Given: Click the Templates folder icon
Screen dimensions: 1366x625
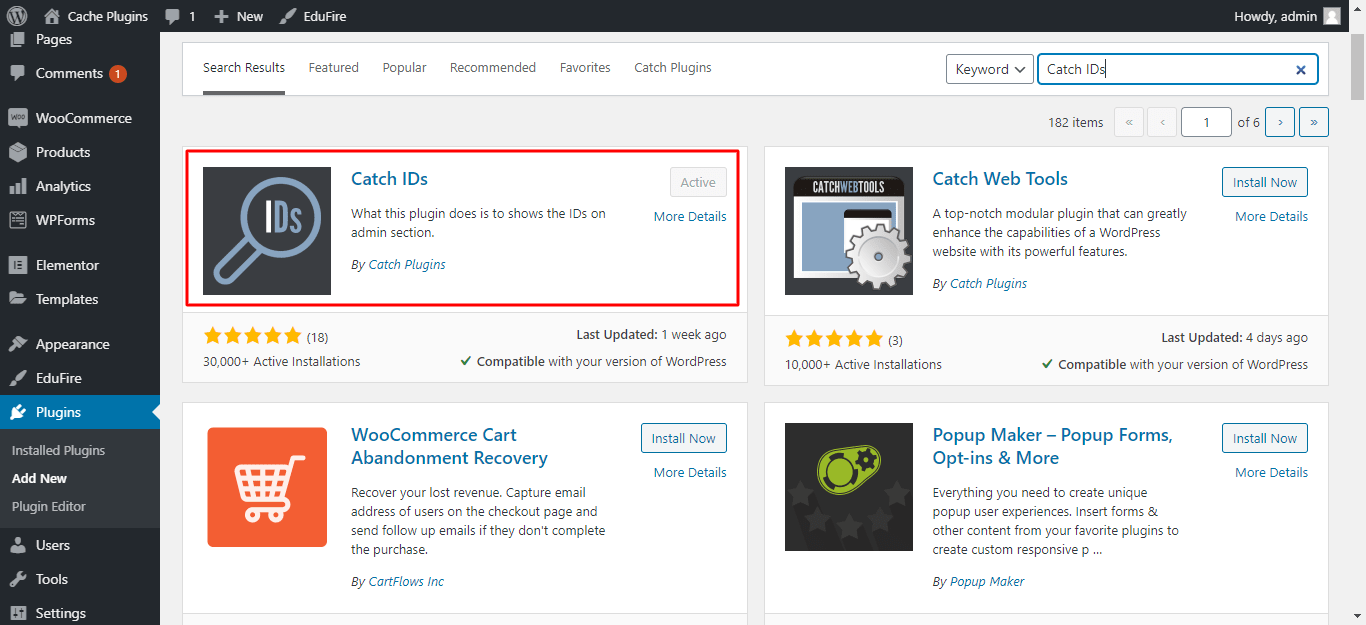Looking at the screenshot, I should tap(17, 299).
